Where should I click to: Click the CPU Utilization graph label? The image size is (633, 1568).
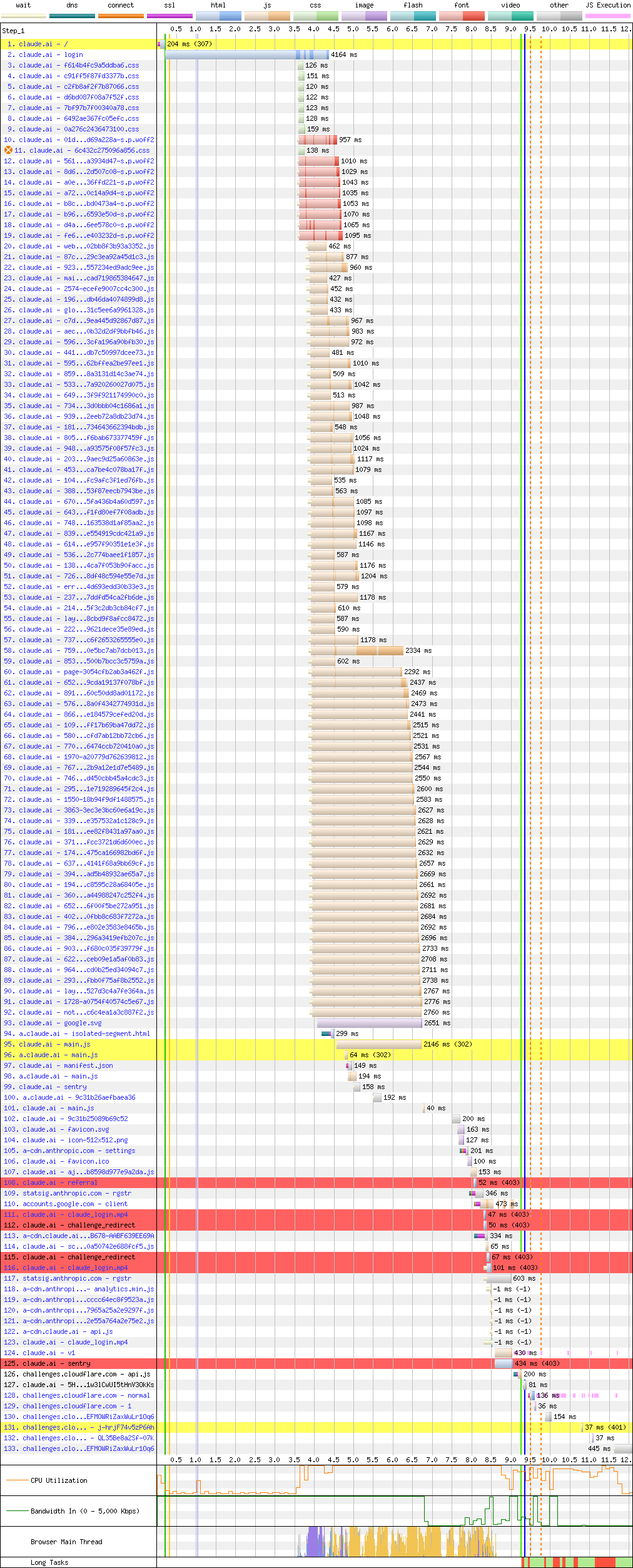pyautogui.click(x=59, y=1480)
